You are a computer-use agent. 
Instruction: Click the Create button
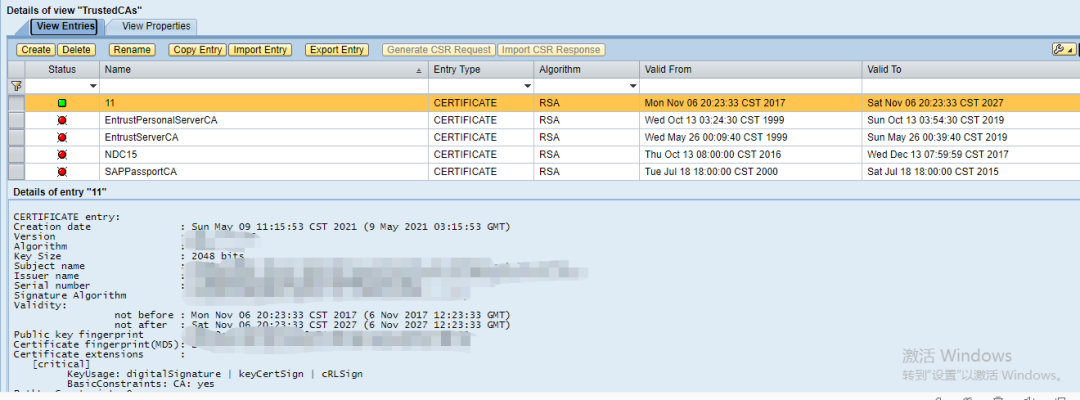point(36,50)
